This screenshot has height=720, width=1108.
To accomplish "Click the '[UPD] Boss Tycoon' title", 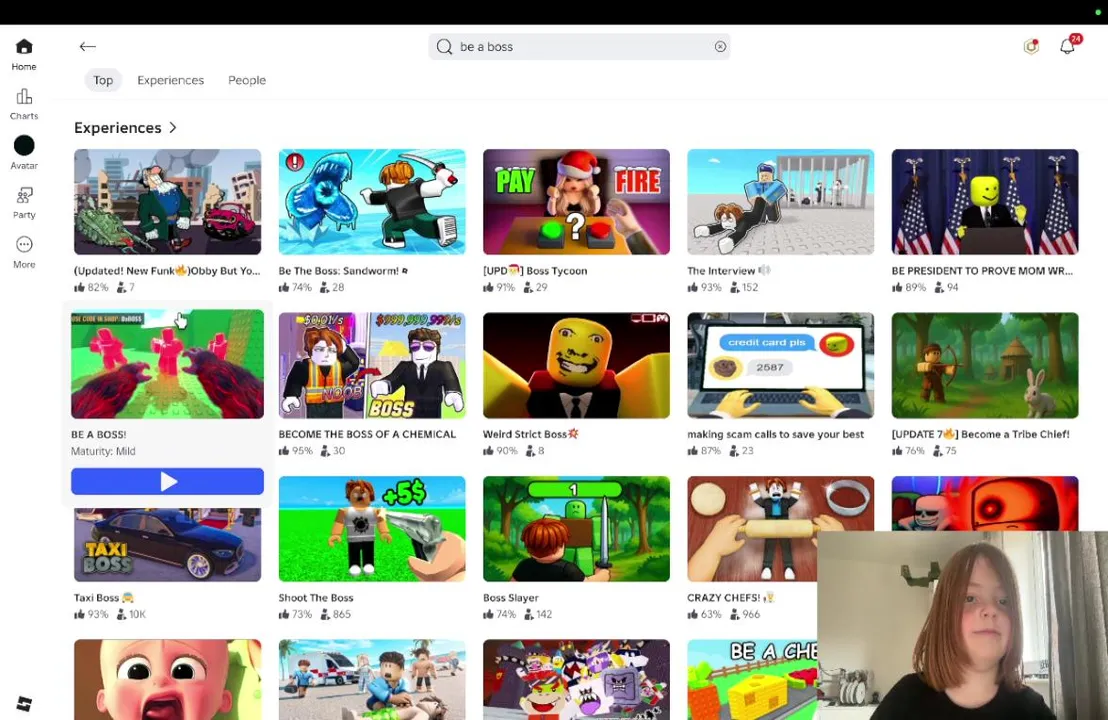I will (535, 271).
